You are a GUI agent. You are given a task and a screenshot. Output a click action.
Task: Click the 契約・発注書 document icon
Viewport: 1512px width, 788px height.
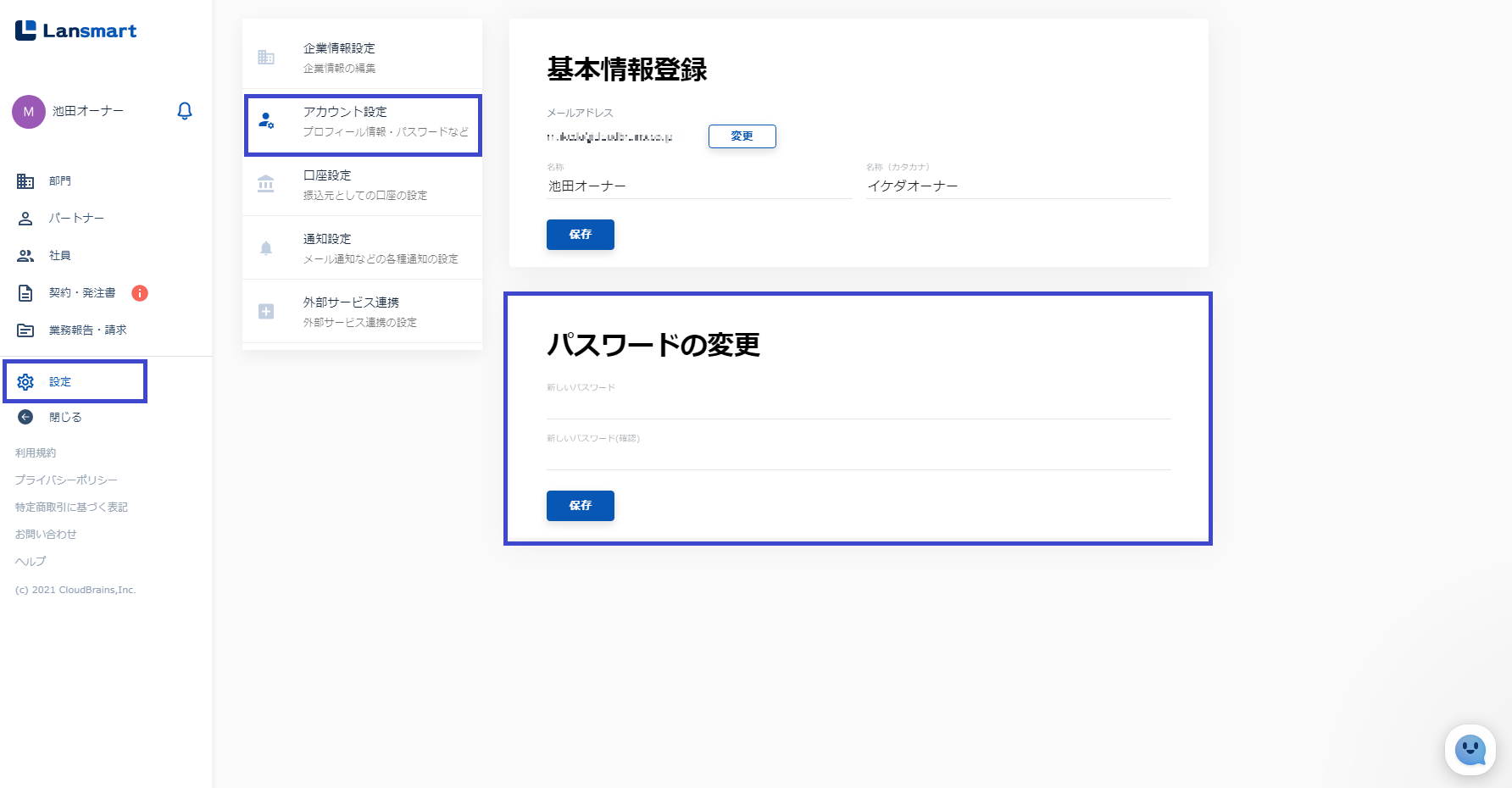click(x=25, y=293)
